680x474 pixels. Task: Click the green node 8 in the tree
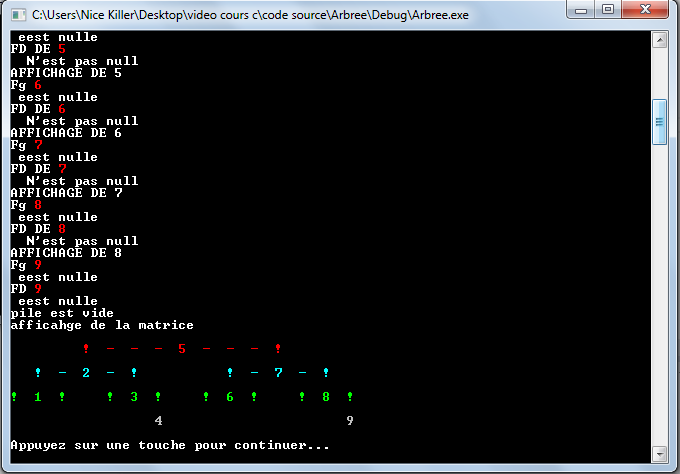pos(326,397)
